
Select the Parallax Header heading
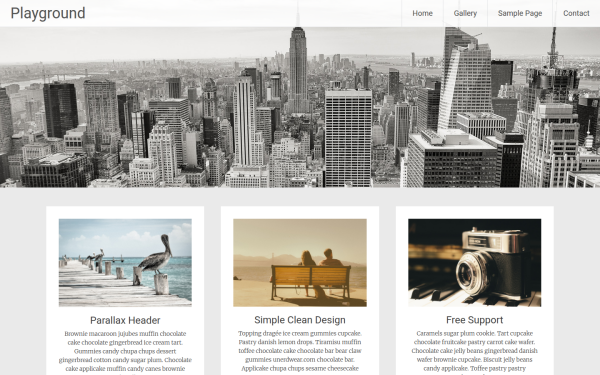pyautogui.click(x=125, y=320)
